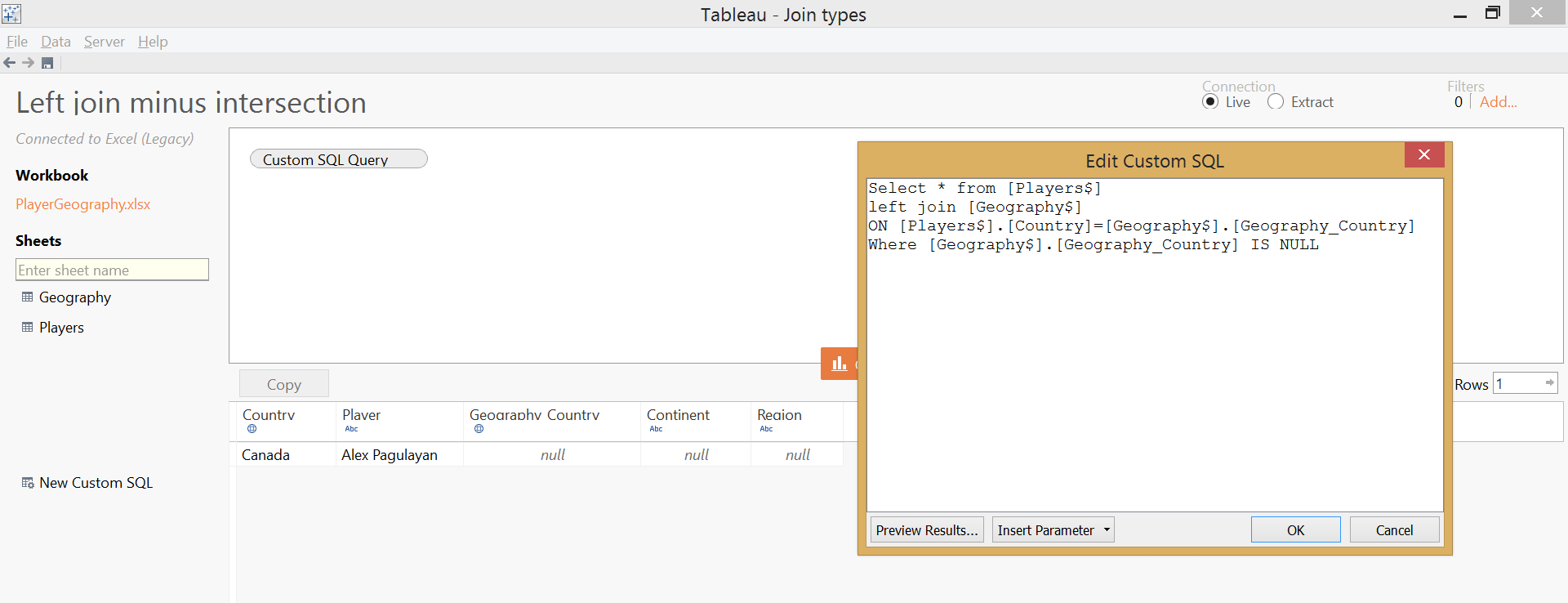The image size is (1568, 603).
Task: Click Preview Results button
Action: tap(927, 529)
